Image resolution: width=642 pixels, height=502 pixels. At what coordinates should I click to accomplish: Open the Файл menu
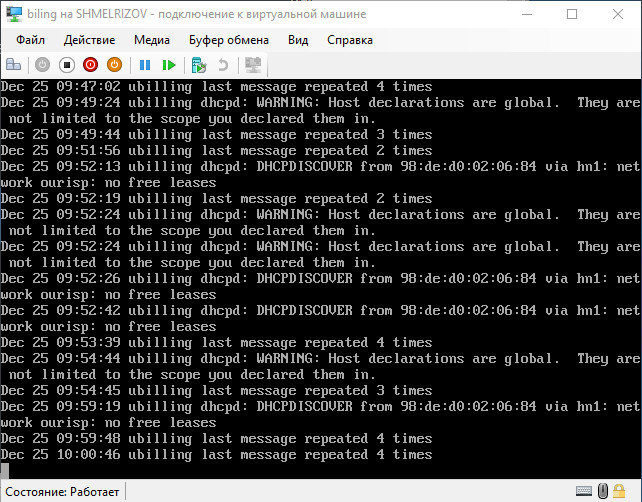click(30, 40)
